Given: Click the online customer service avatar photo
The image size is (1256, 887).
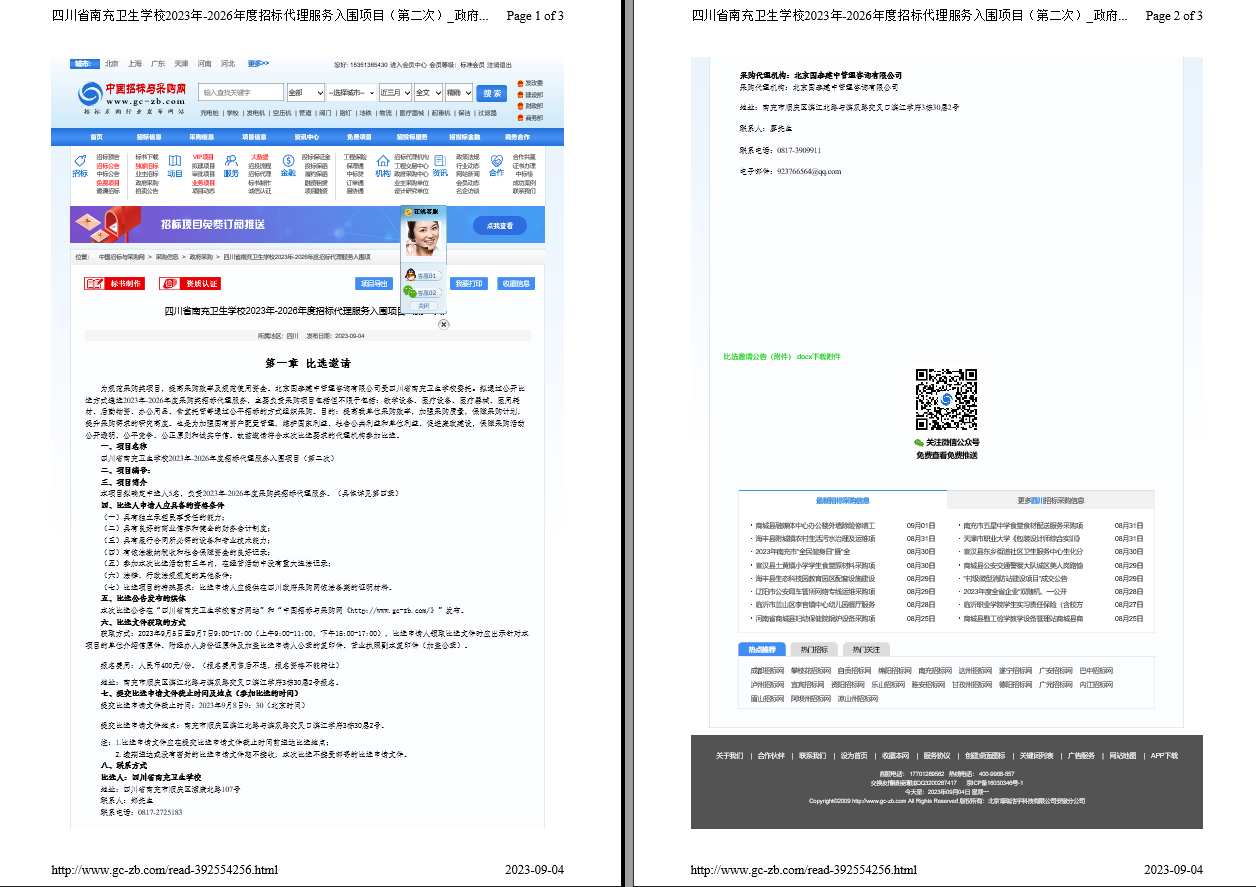Looking at the screenshot, I should coord(424,238).
